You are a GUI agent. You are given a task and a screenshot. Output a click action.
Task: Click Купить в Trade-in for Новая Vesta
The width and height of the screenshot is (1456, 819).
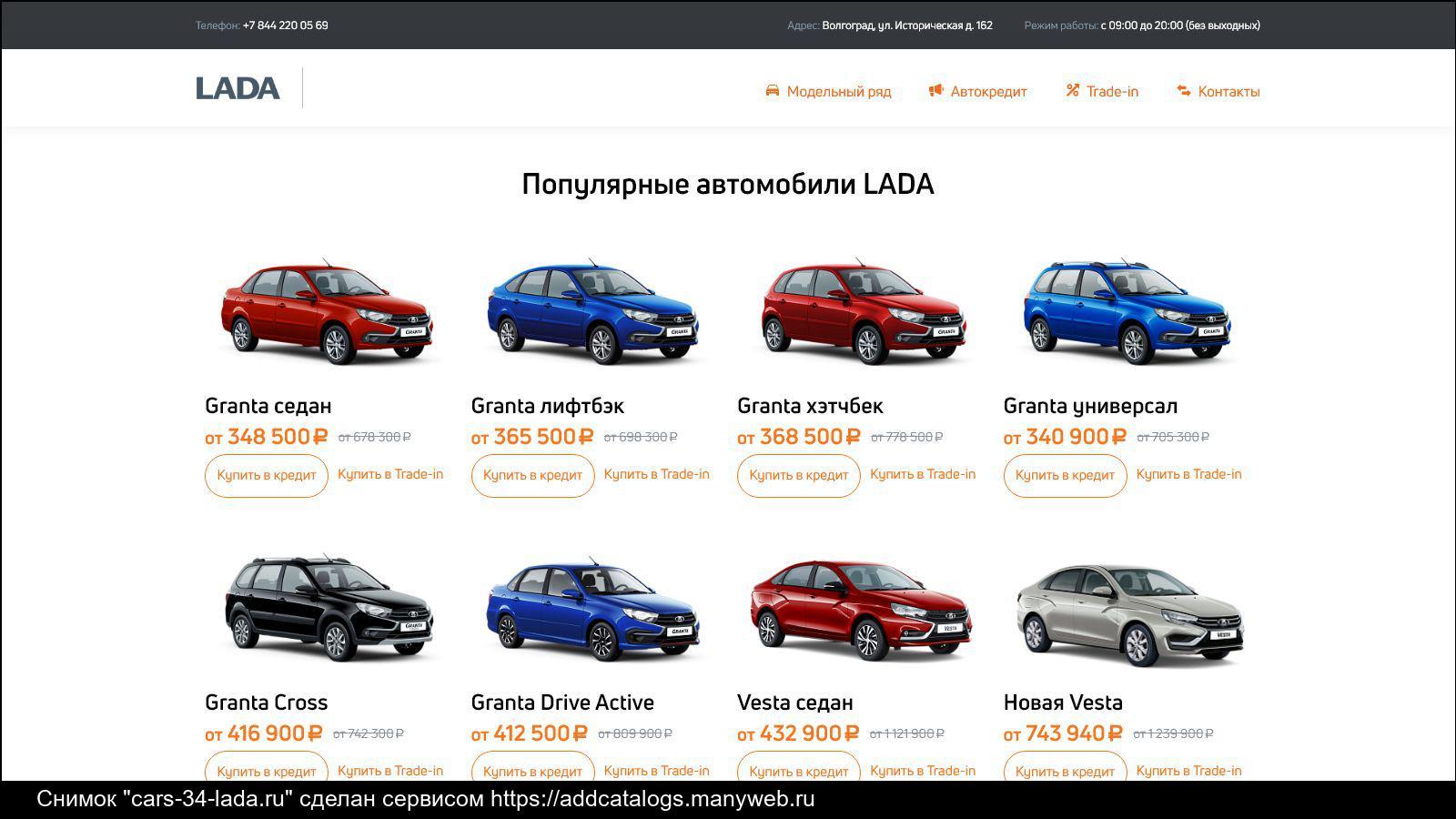tap(1189, 771)
